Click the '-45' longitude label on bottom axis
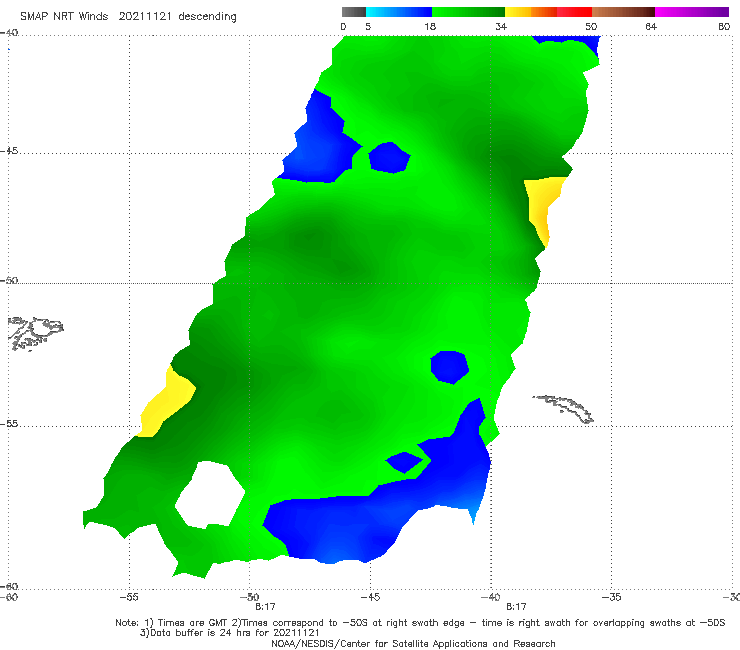Screen dimensions: 740x650 (x=370, y=598)
